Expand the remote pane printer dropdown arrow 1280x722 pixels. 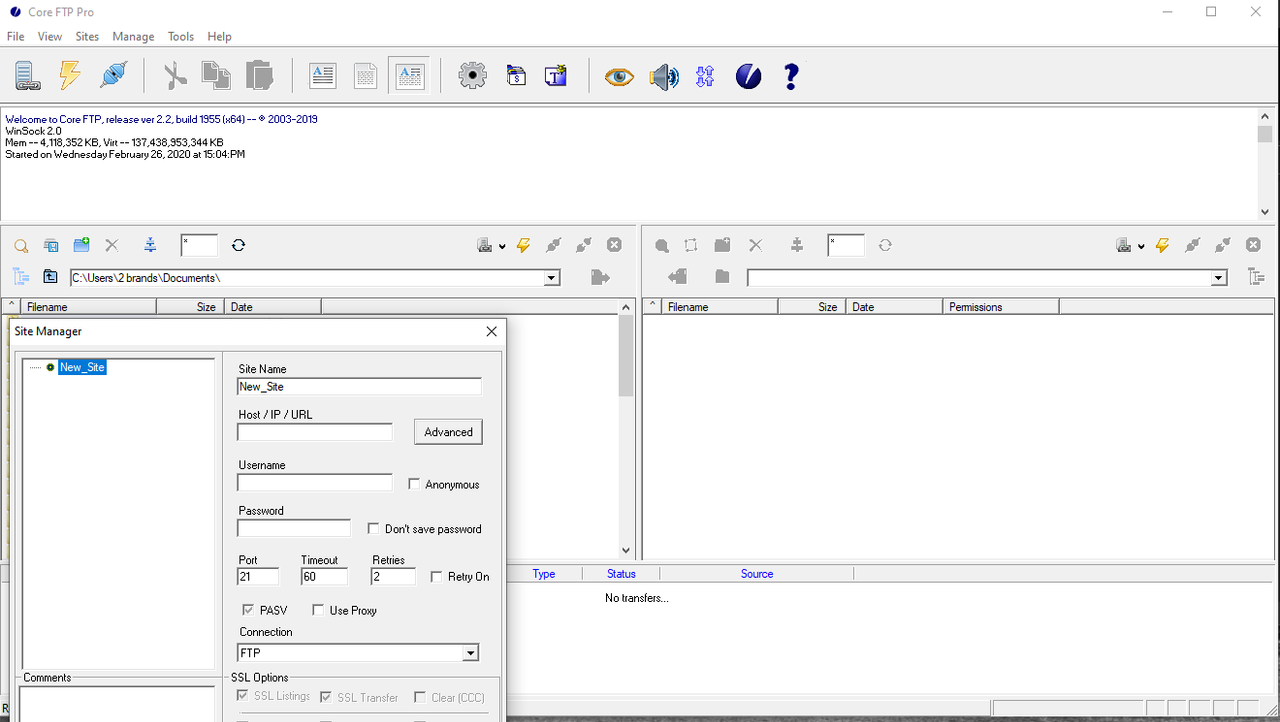pos(1141,246)
